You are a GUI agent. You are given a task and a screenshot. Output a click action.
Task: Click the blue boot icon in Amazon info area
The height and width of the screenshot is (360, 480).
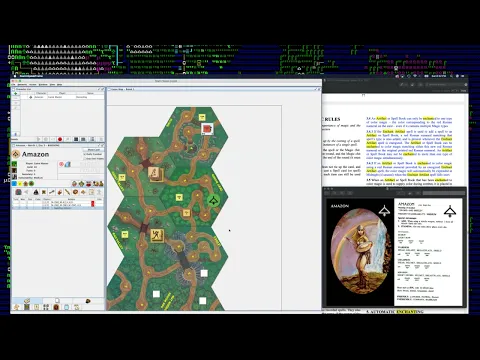[68, 164]
